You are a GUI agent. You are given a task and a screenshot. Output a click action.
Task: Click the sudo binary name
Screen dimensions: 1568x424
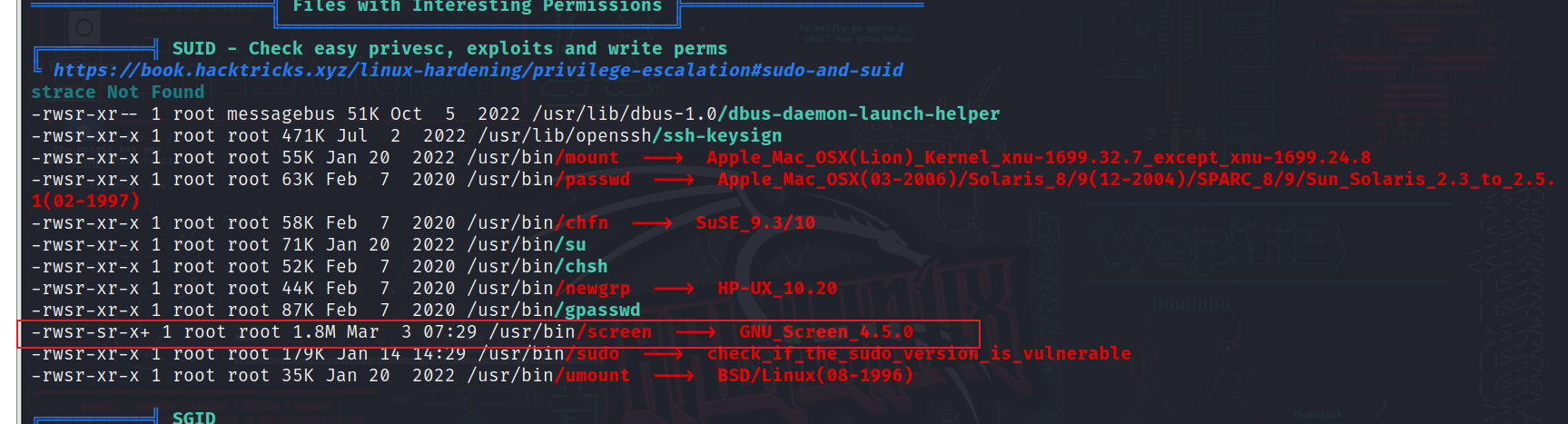click(597, 353)
